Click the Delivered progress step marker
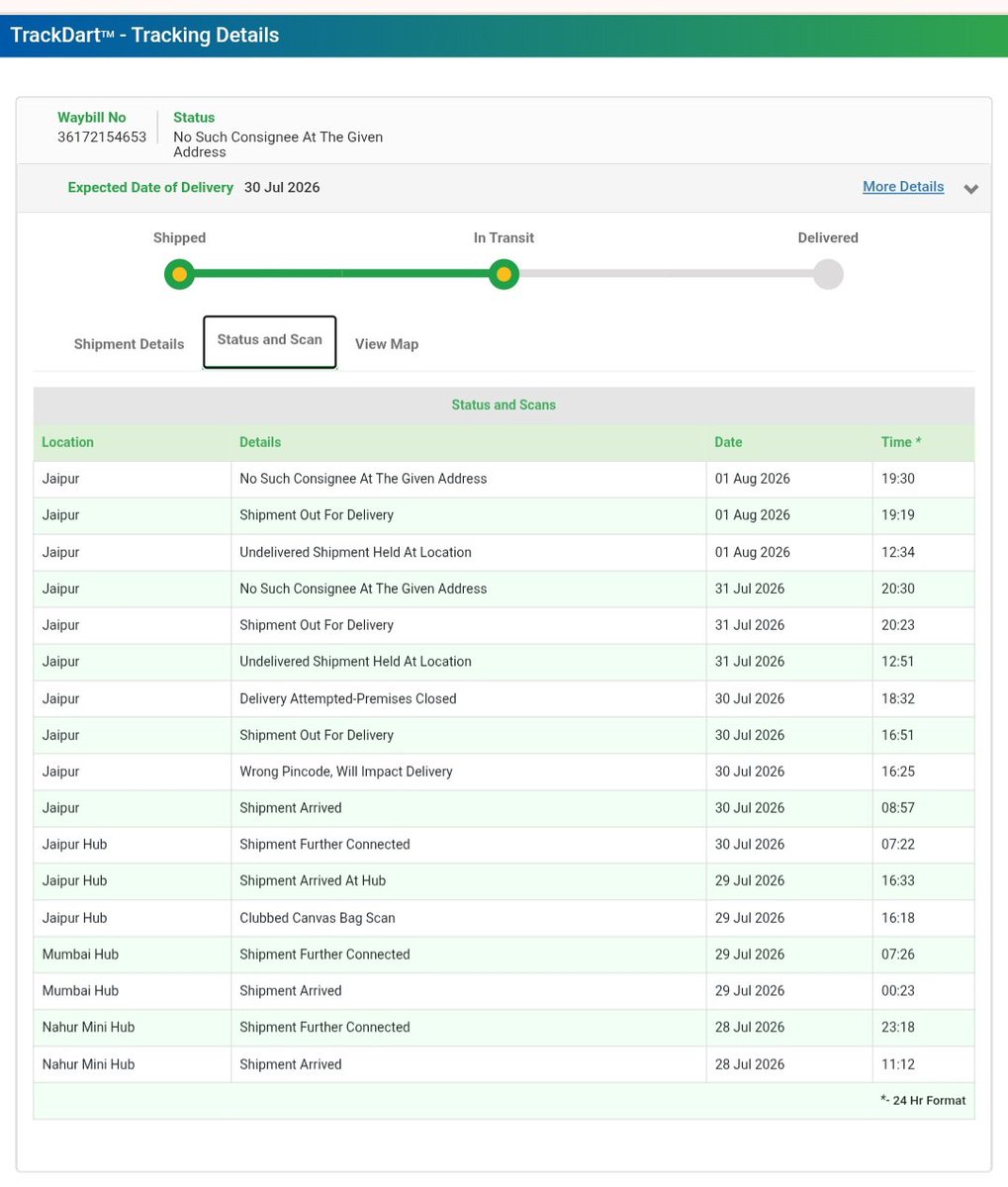1008x1187 pixels. [828, 274]
